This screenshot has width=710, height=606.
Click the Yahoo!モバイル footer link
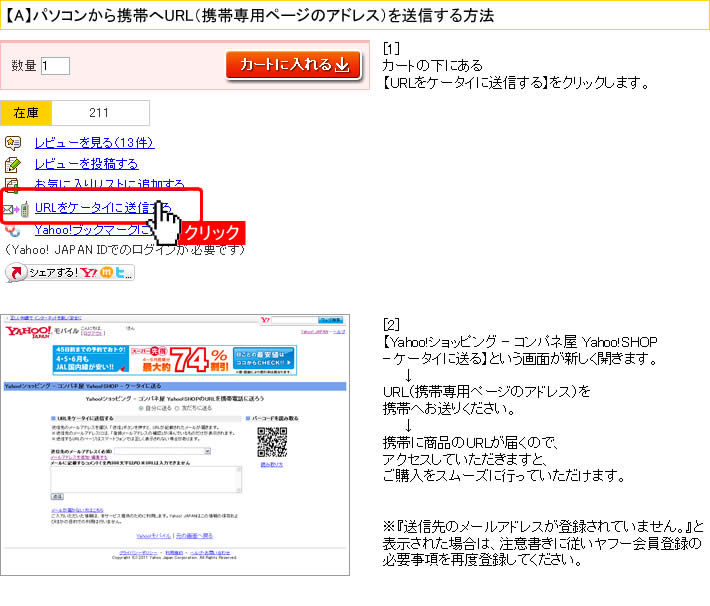[x=154, y=536]
